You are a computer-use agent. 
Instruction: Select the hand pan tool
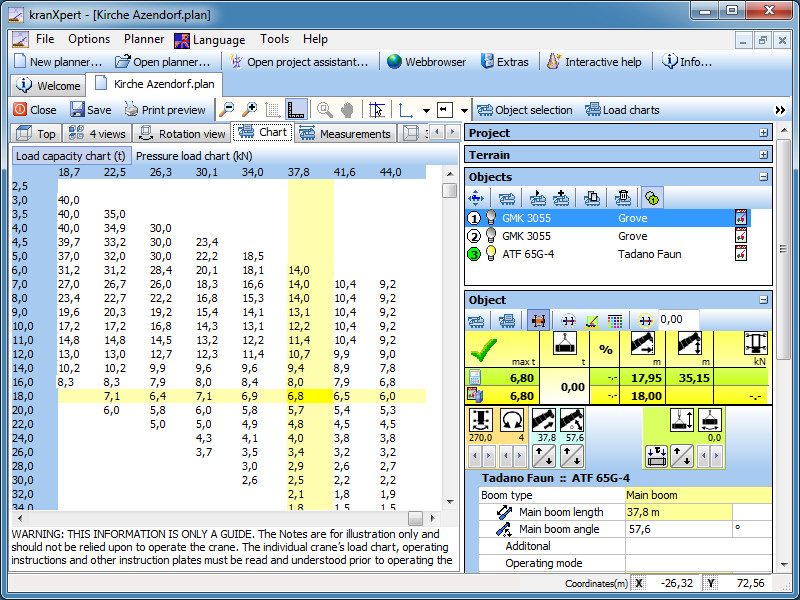click(x=347, y=110)
